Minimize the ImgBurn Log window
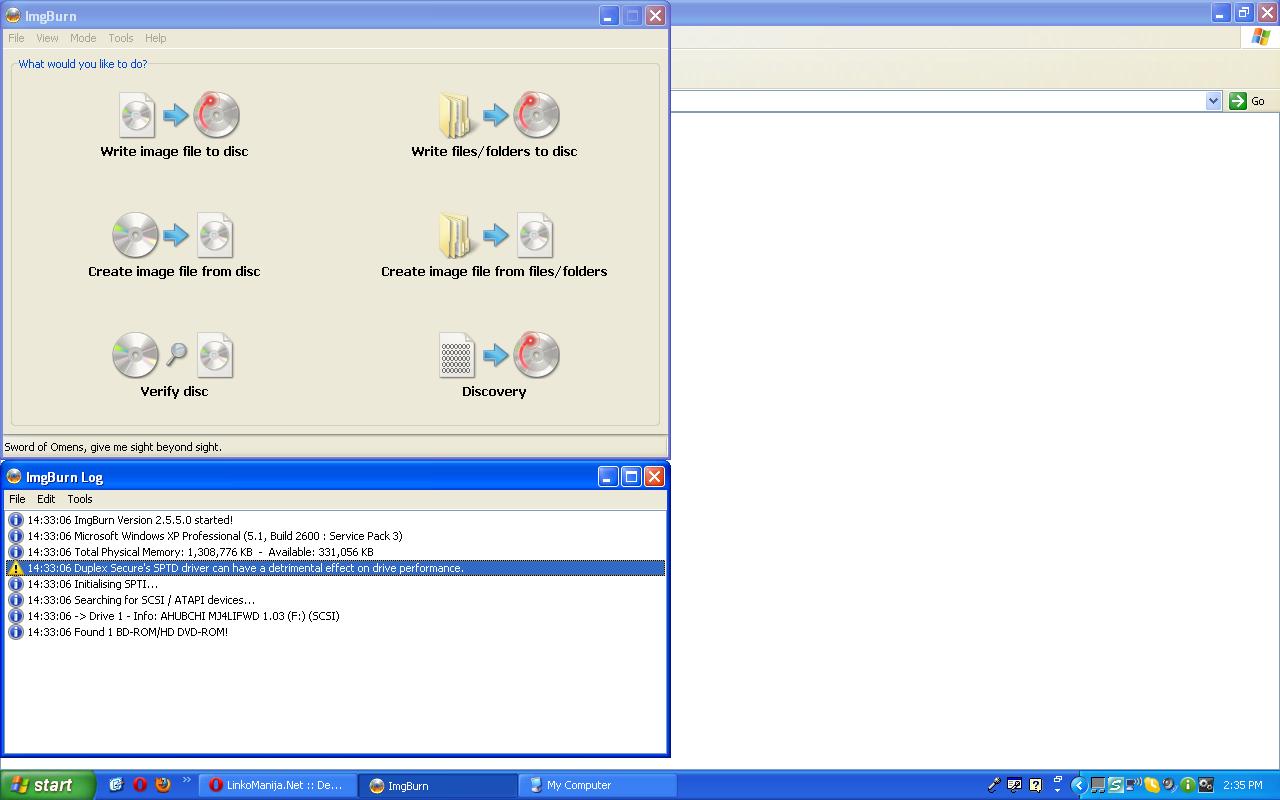Viewport: 1280px width, 800px height. [608, 477]
